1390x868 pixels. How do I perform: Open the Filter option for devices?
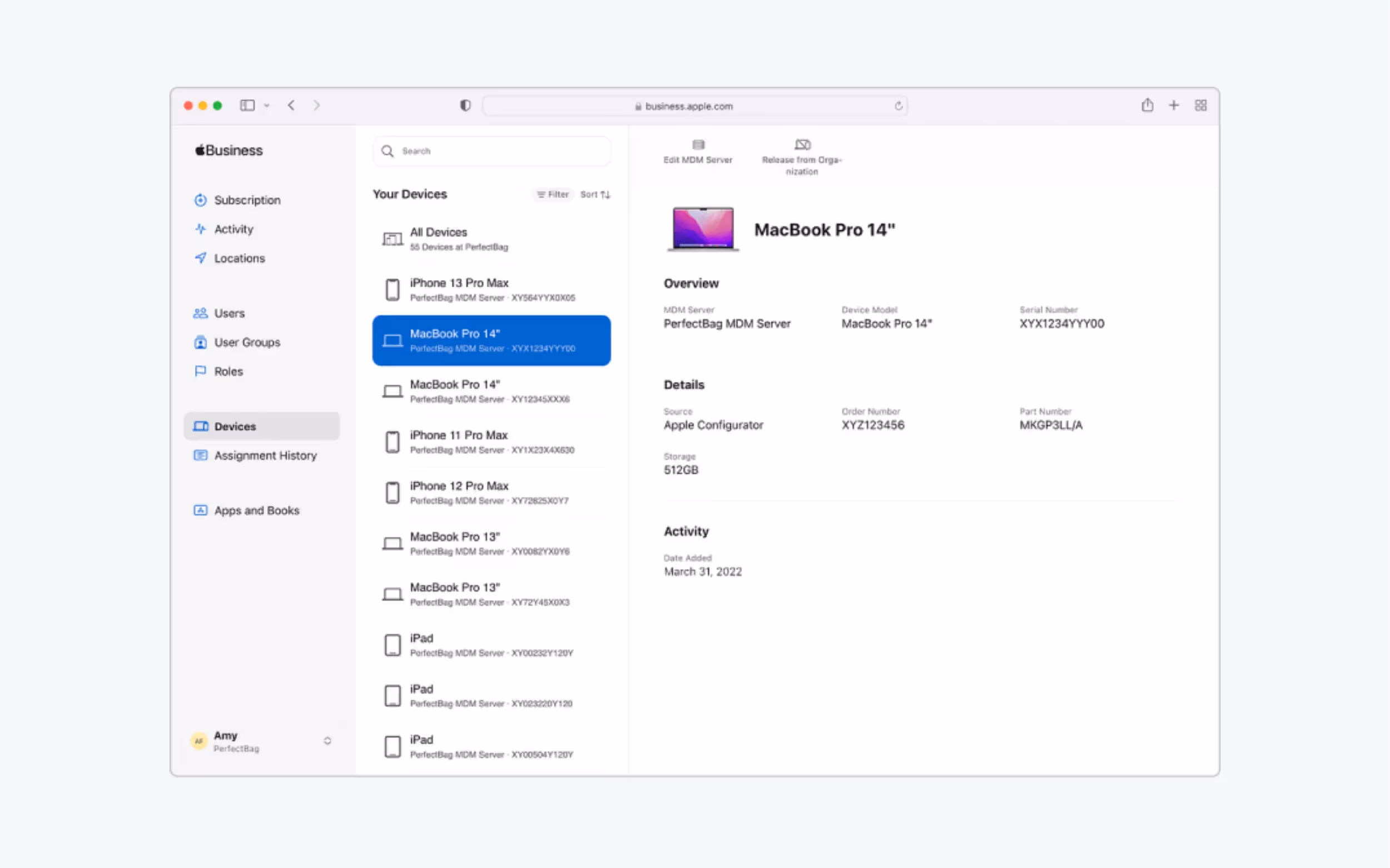pos(553,194)
